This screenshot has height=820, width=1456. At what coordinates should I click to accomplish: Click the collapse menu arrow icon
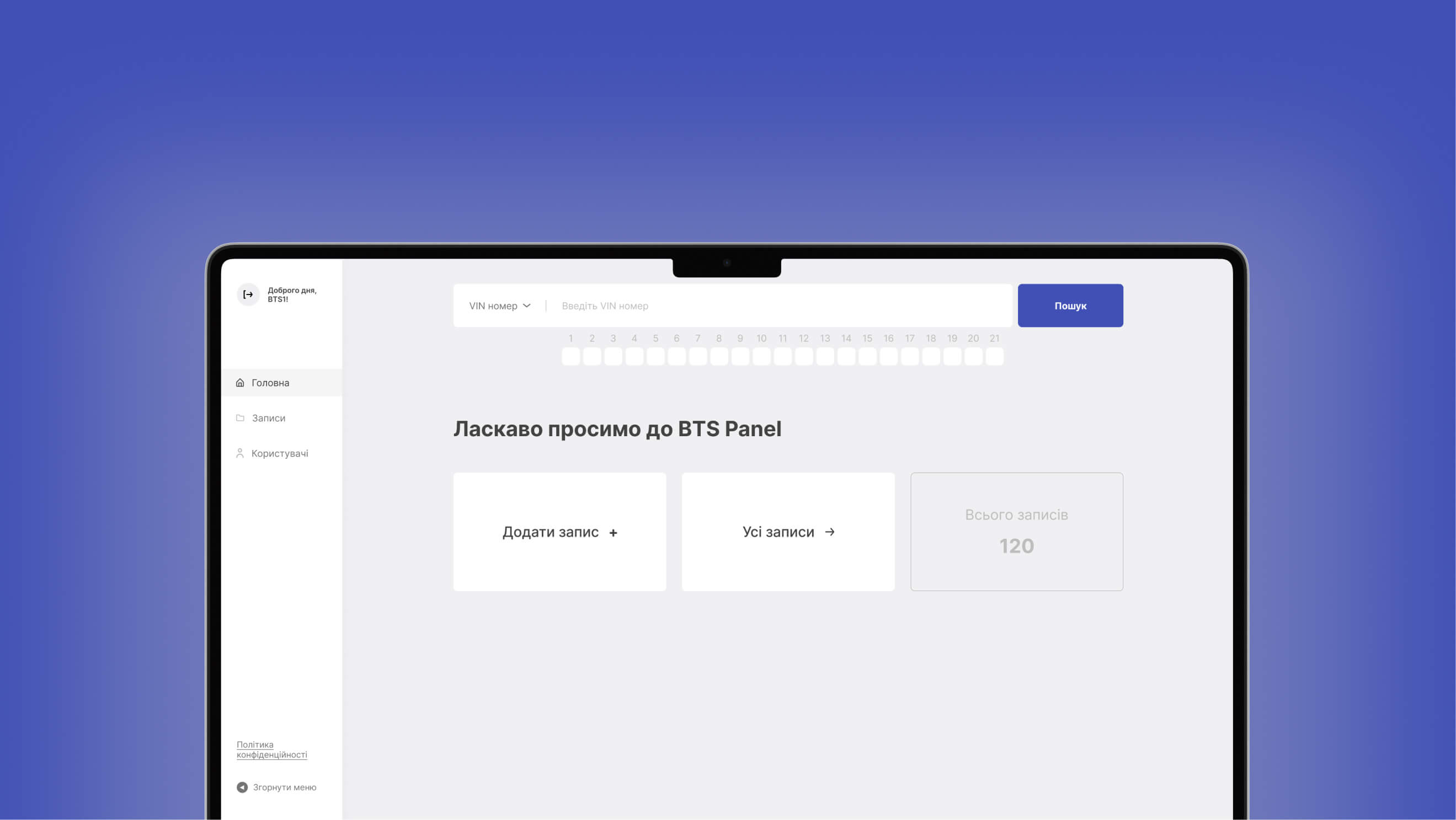point(242,787)
